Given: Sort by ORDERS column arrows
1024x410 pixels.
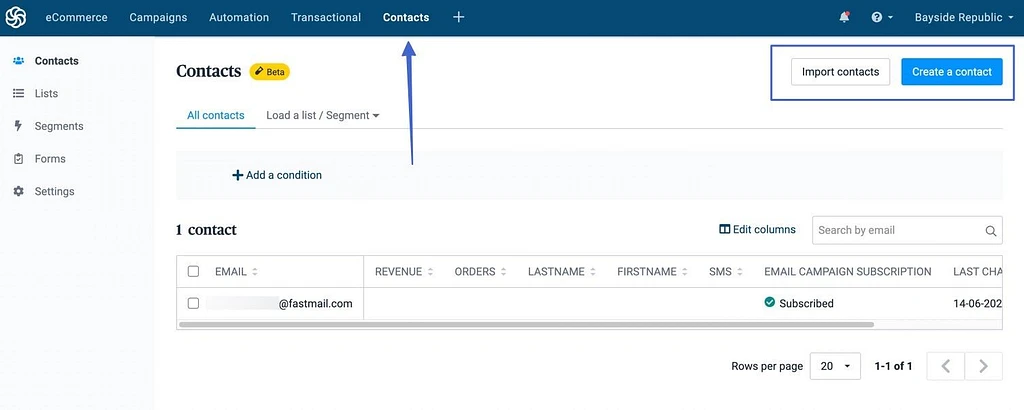Looking at the screenshot, I should pos(504,272).
